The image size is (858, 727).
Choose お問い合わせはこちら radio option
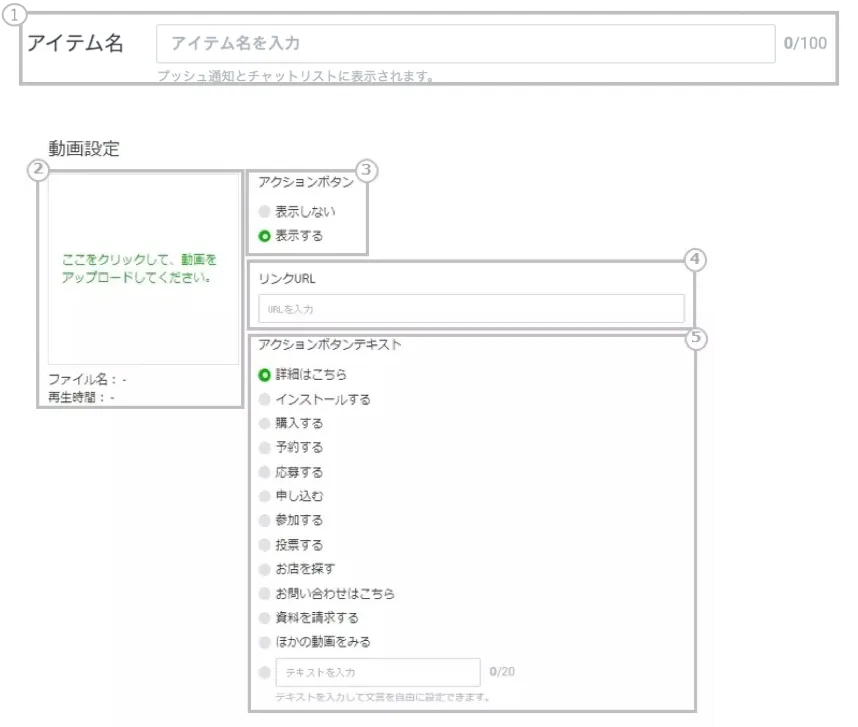click(265, 593)
